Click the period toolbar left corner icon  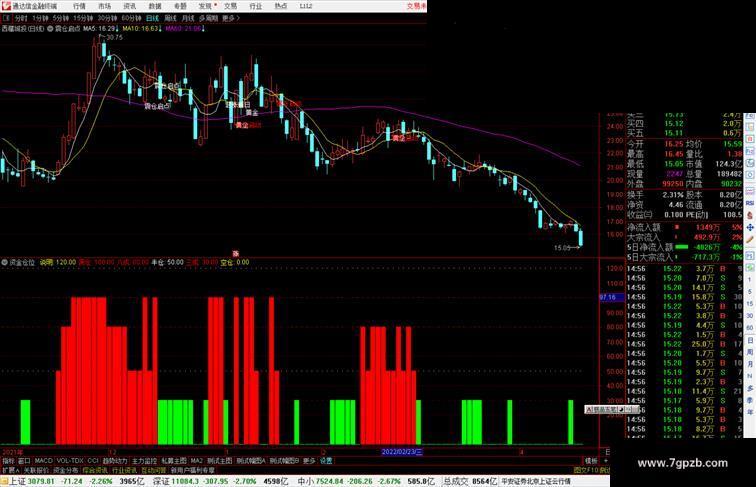pyautogui.click(x=7, y=18)
